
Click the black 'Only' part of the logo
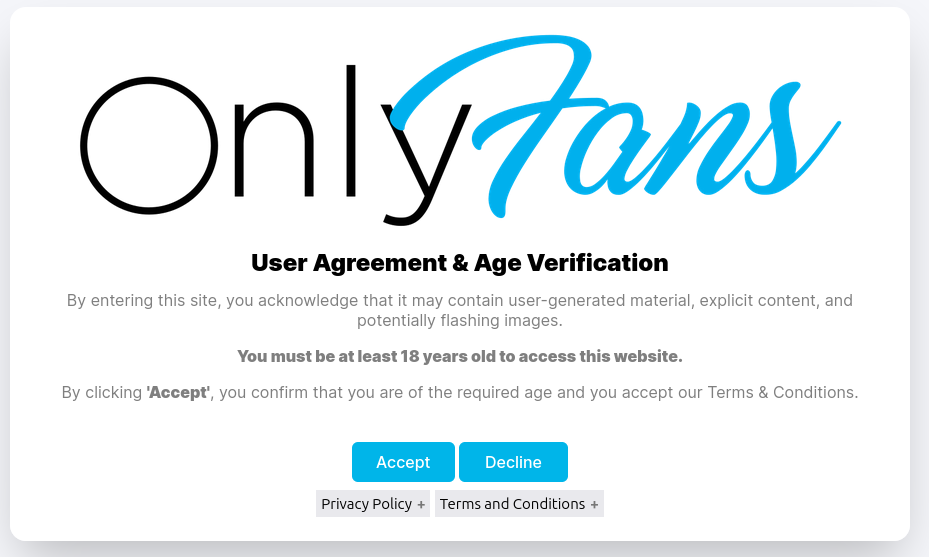[276, 145]
